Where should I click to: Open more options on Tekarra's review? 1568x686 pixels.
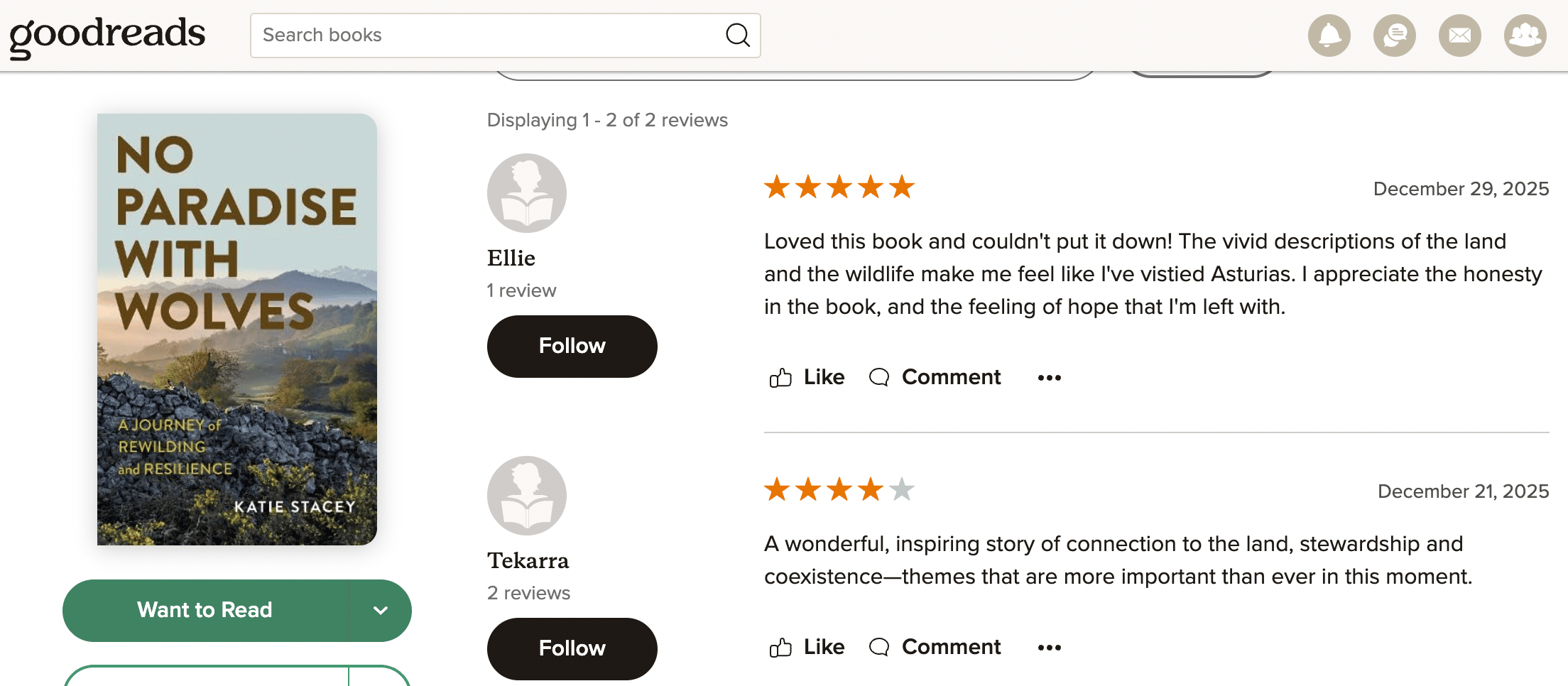point(1049,648)
